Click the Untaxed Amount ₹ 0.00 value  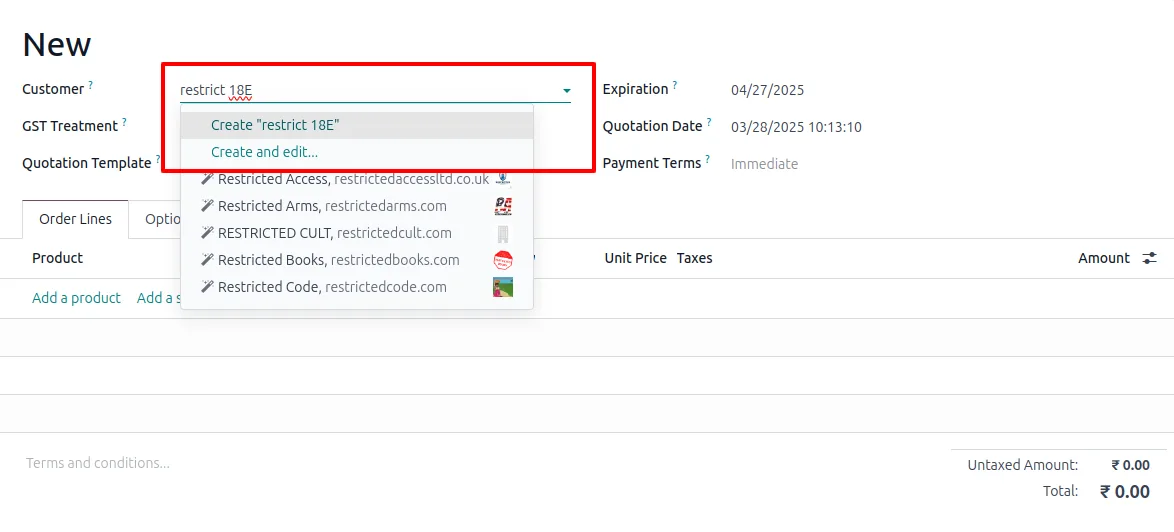1131,465
